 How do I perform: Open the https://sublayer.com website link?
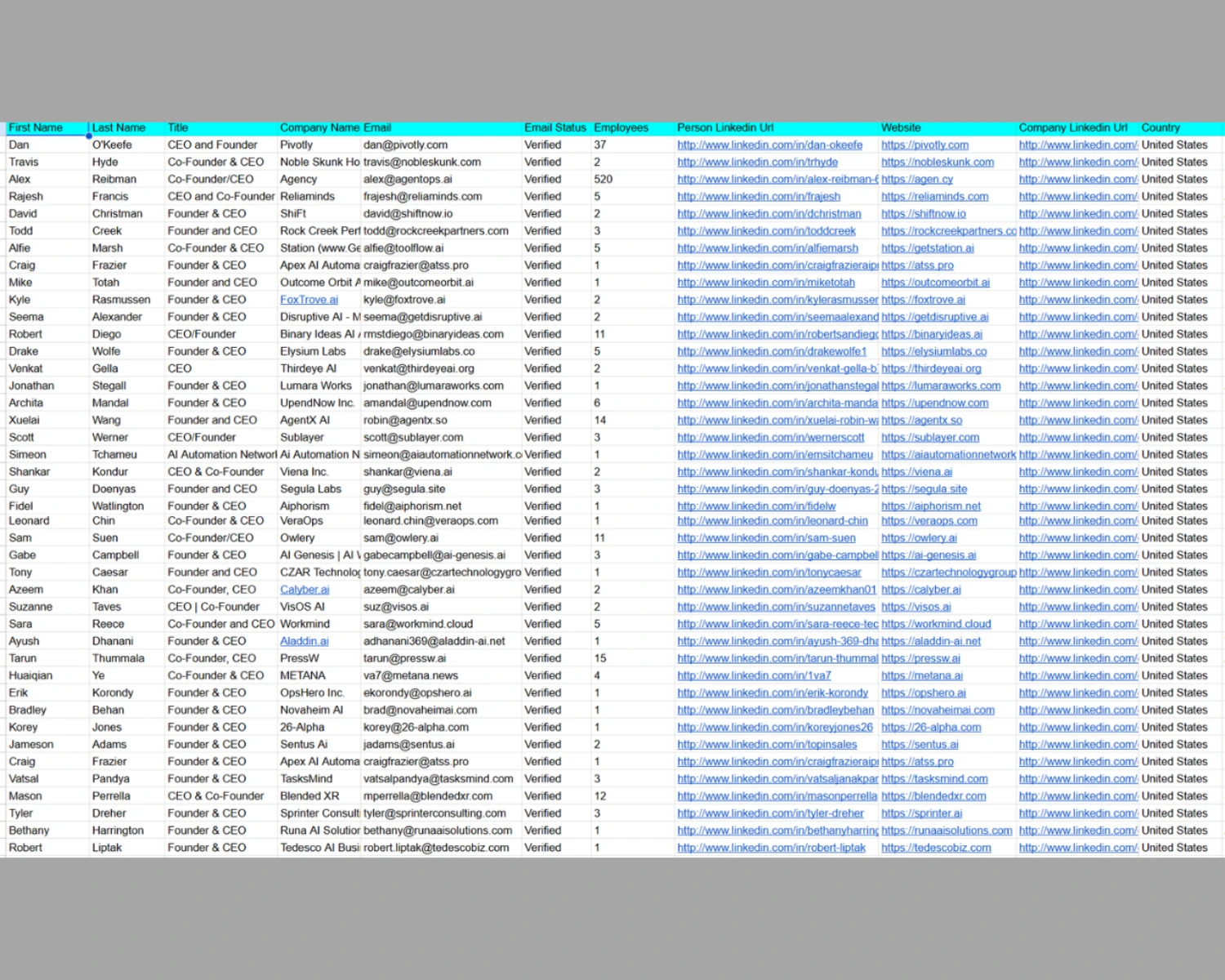pos(930,438)
